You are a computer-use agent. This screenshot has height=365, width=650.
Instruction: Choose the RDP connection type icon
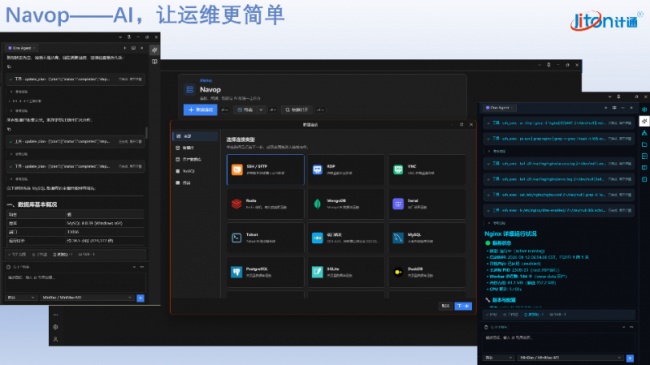pos(318,170)
